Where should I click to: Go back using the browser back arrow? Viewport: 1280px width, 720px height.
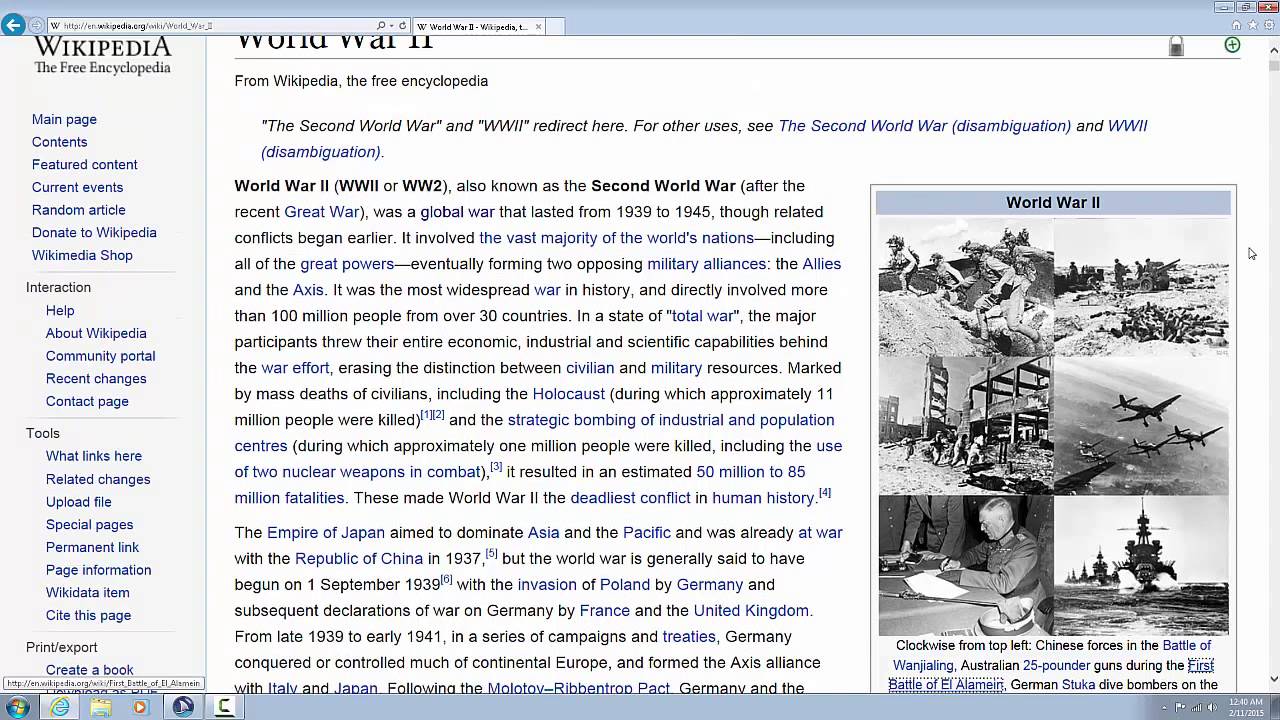(x=13, y=25)
